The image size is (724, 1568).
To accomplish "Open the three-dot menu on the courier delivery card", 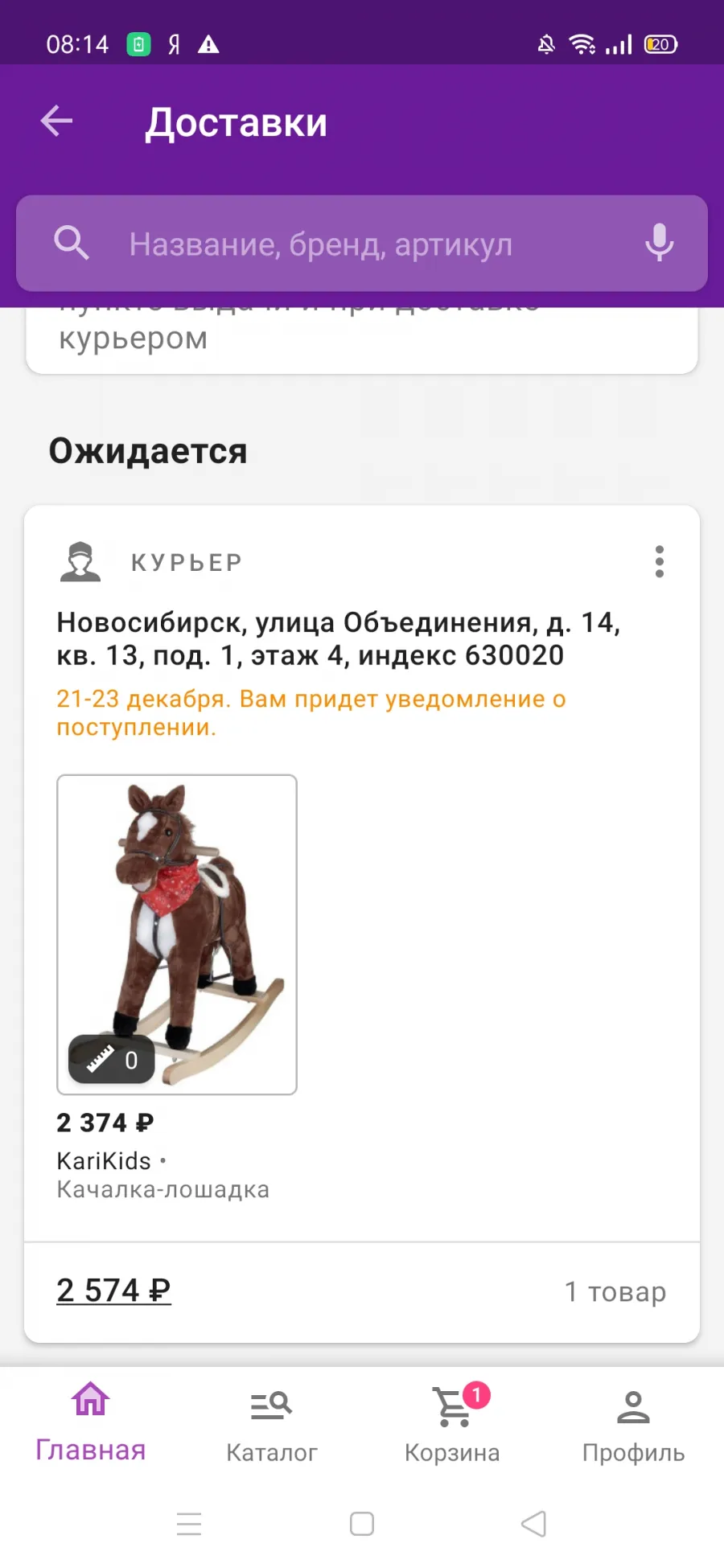I will pos(660,562).
